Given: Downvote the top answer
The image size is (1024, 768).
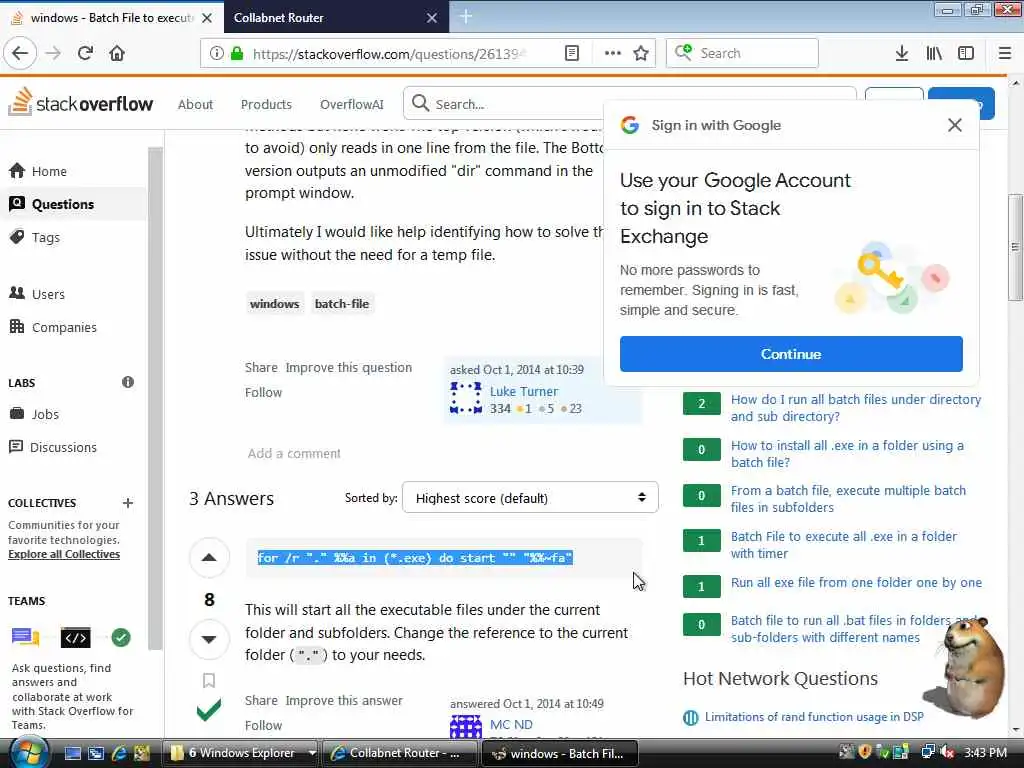Looking at the screenshot, I should click(x=209, y=639).
